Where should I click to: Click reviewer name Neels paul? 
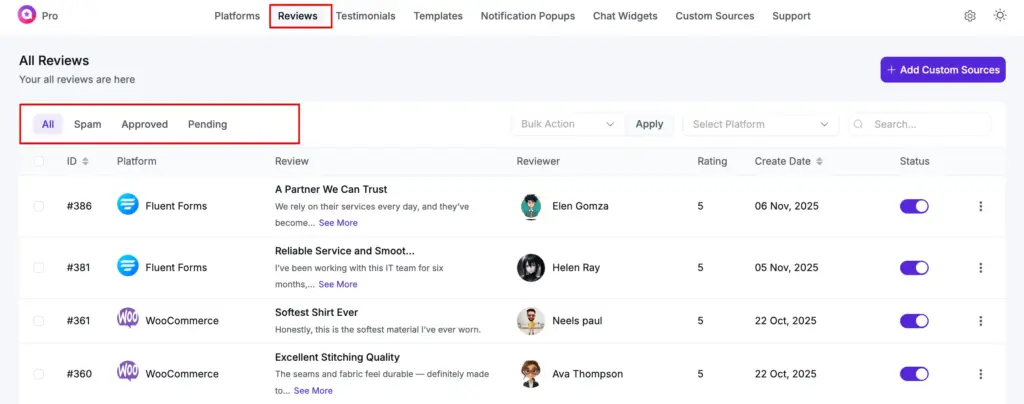pyautogui.click(x=577, y=321)
